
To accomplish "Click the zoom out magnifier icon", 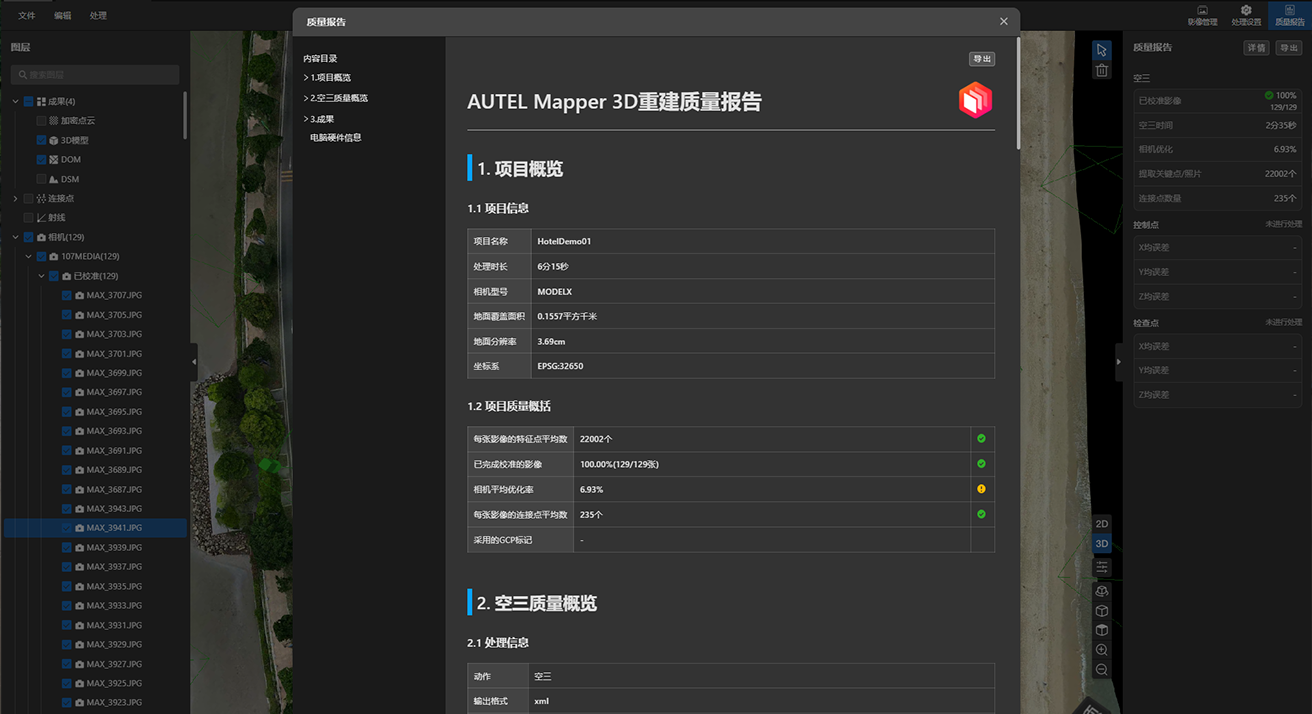I will (1101, 669).
